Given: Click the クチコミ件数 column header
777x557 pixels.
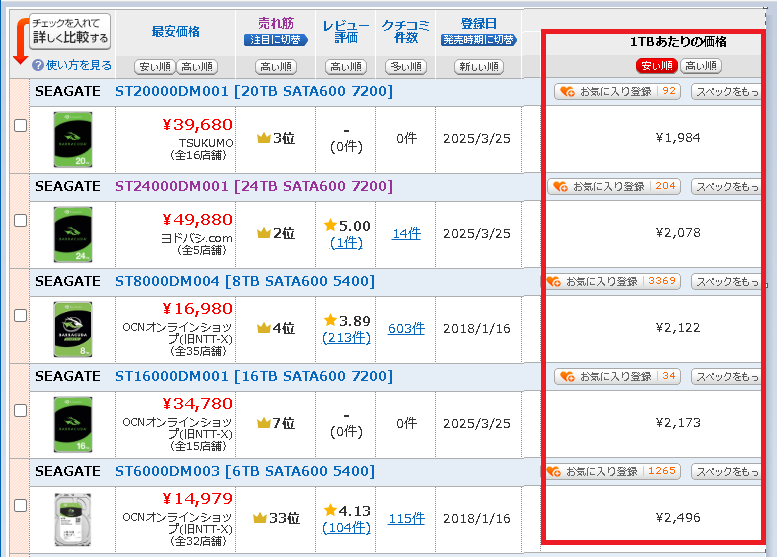Looking at the screenshot, I should (x=406, y=31).
